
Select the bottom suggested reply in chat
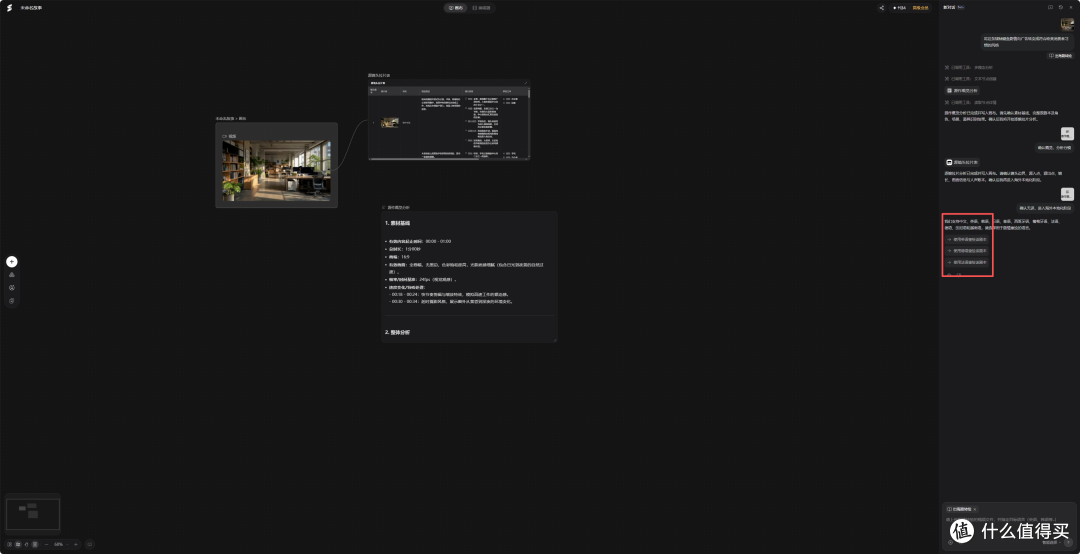pyautogui.click(x=967, y=263)
